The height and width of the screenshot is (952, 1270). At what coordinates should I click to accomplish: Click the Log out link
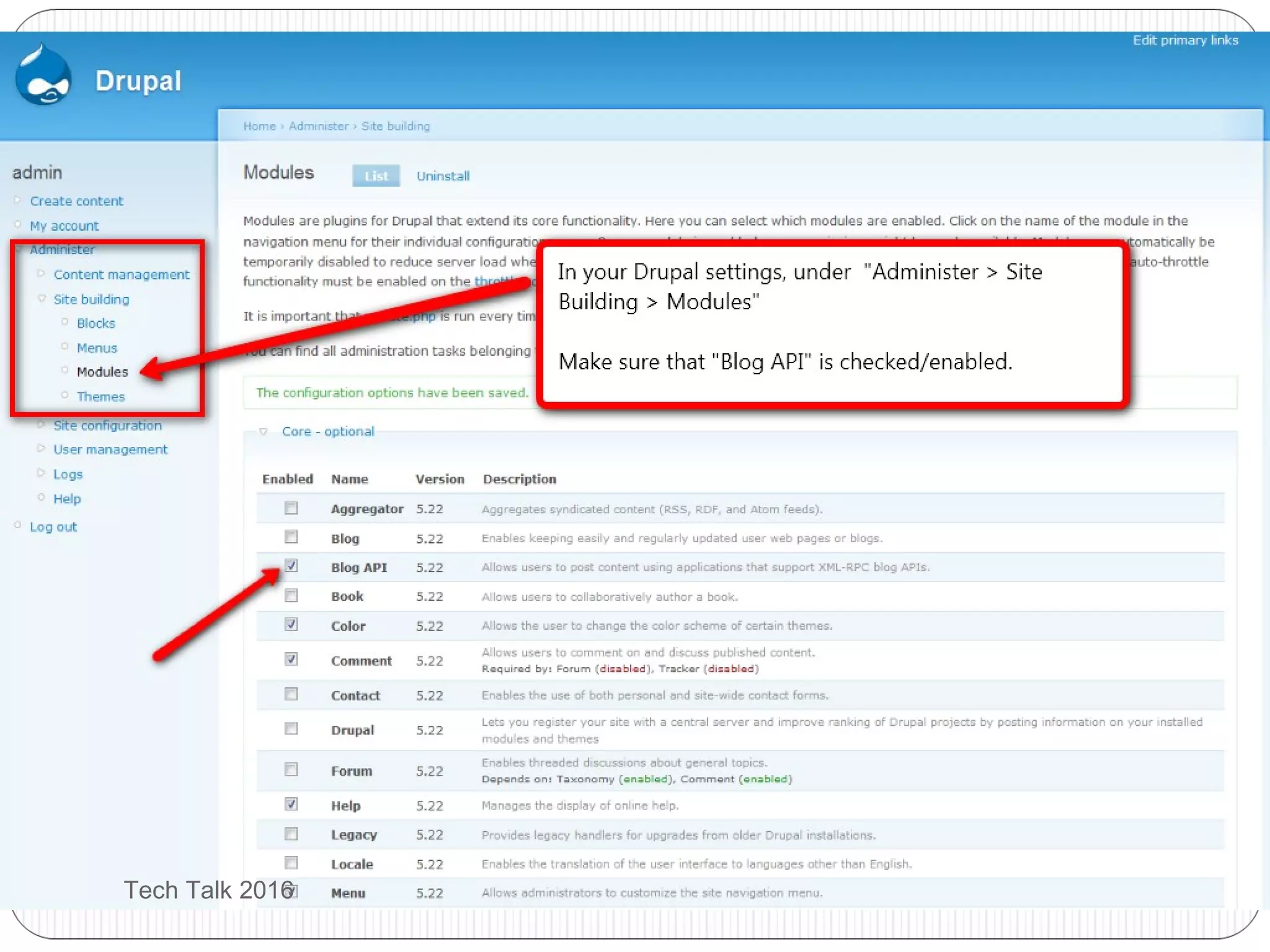pos(53,527)
